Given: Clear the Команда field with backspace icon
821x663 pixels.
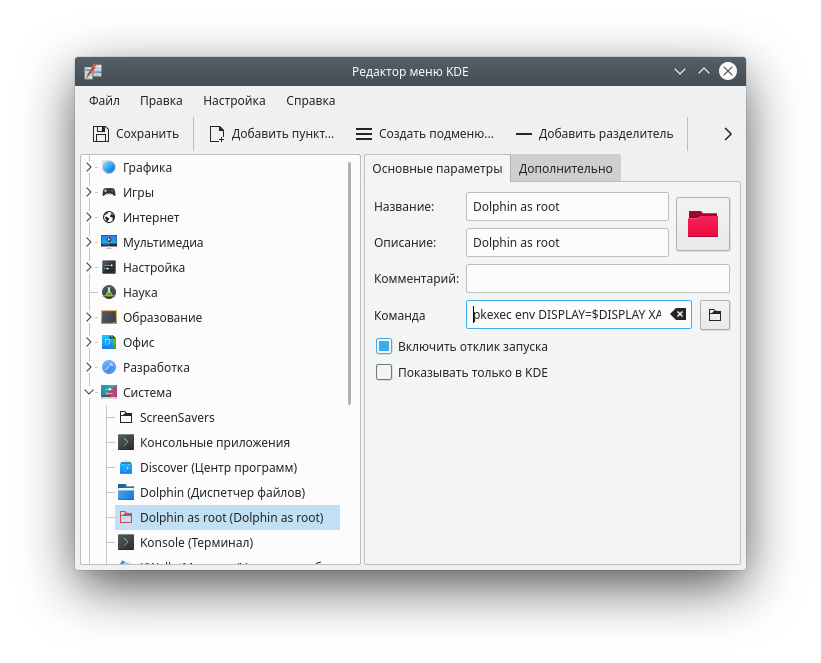Looking at the screenshot, I should point(678,314).
